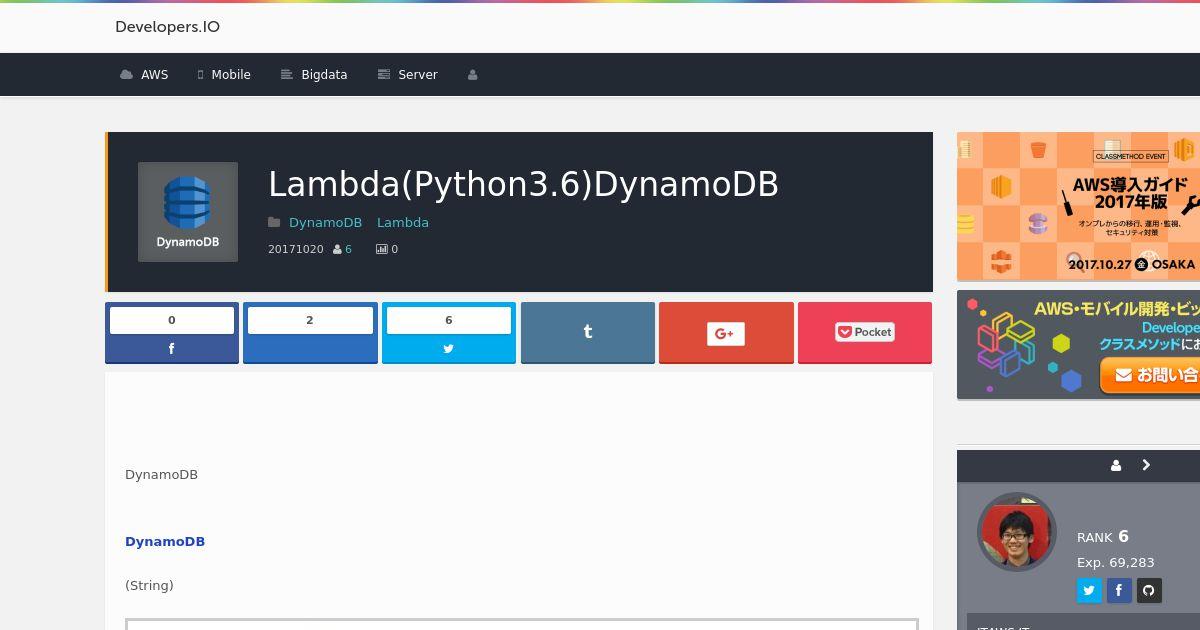Image resolution: width=1200 pixels, height=630 pixels.
Task: Click the お問い合わせ mail button in banner
Action: [1150, 375]
